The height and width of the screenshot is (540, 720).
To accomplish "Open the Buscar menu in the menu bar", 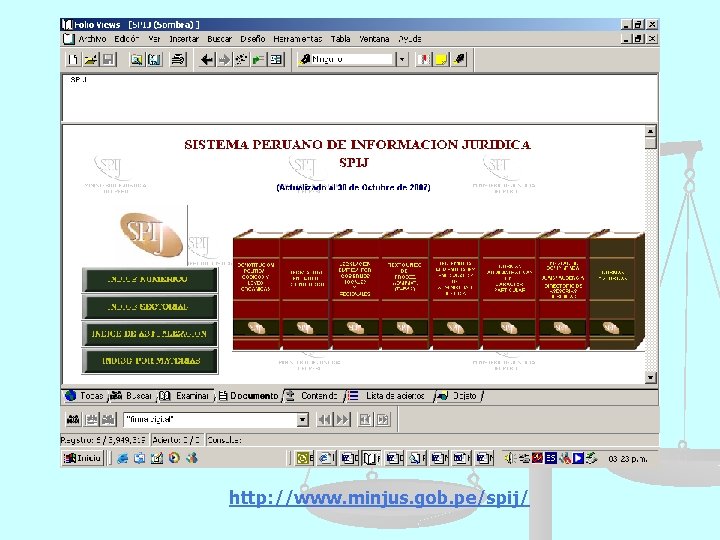I will tap(219, 39).
